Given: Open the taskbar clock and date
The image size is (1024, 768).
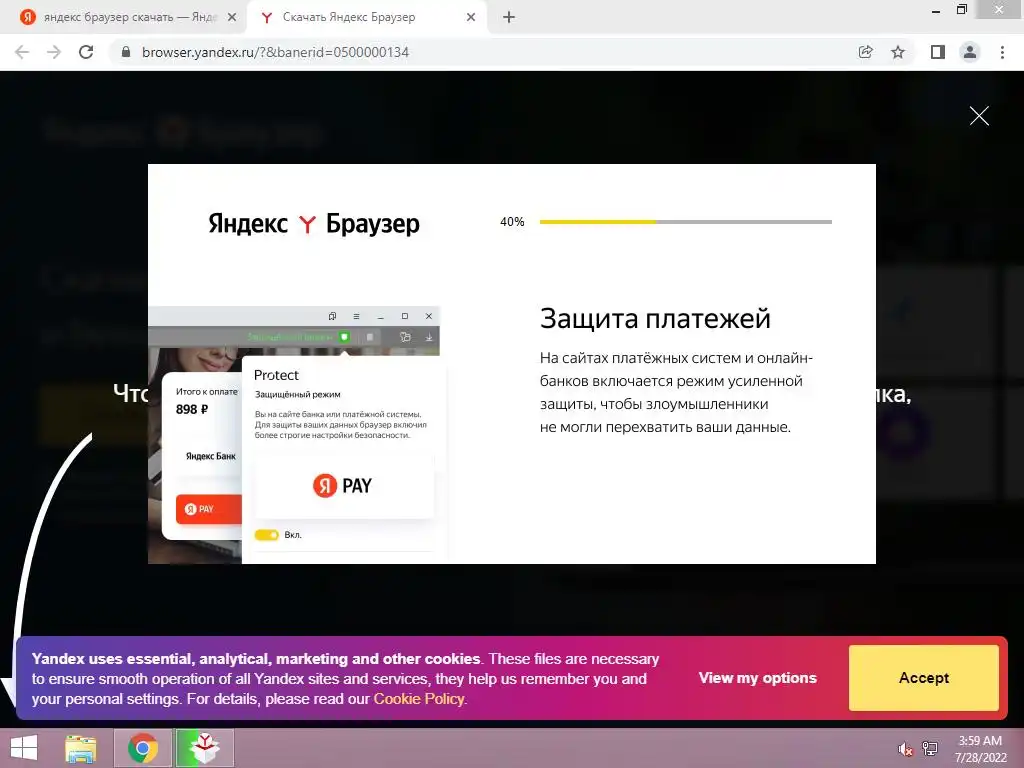Looking at the screenshot, I should tap(980, 749).
